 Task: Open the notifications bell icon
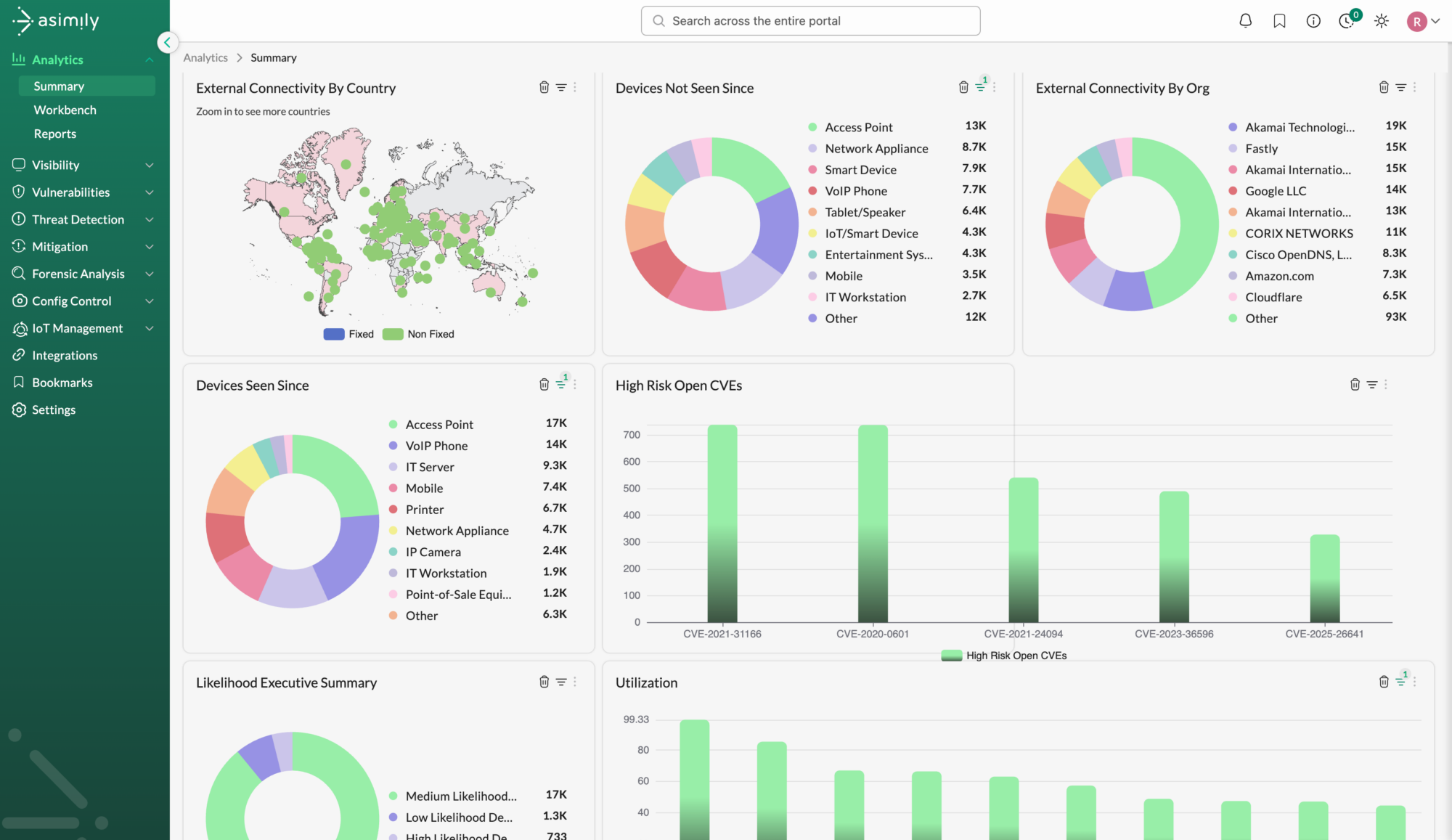point(1245,21)
